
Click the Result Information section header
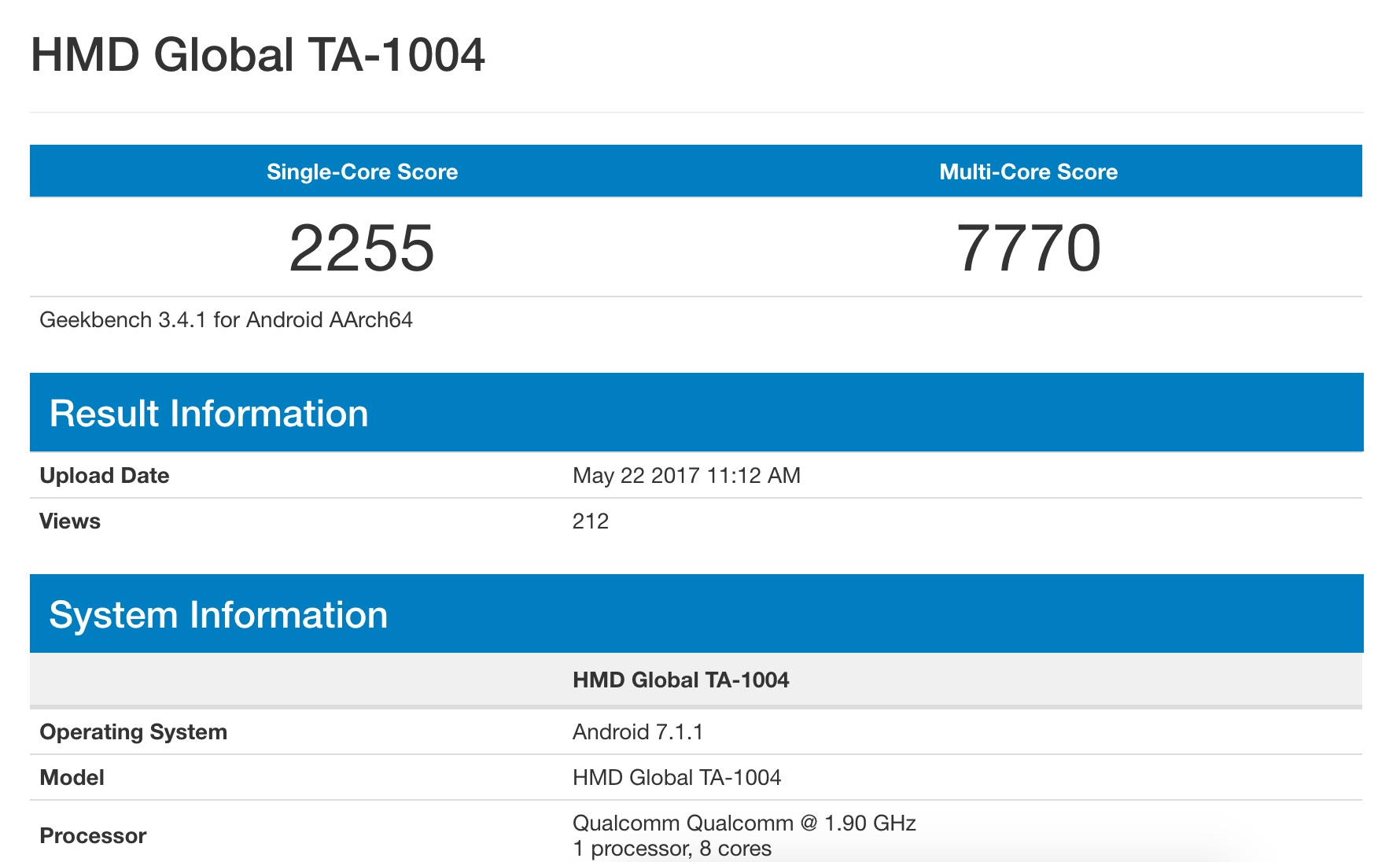tap(208, 414)
